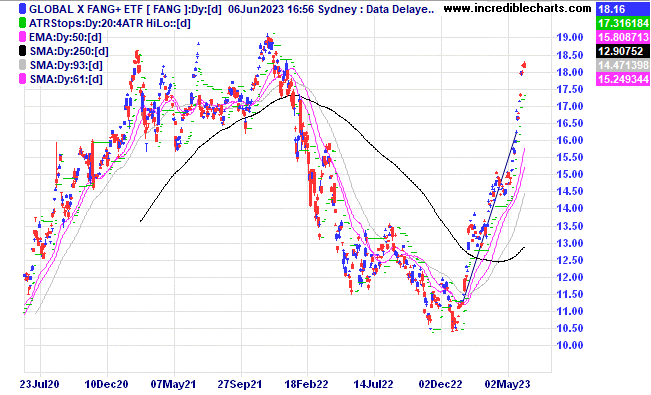This screenshot has height=395, width=651.
Task: Click the 23Jul20 date axis label
Action: (39, 384)
